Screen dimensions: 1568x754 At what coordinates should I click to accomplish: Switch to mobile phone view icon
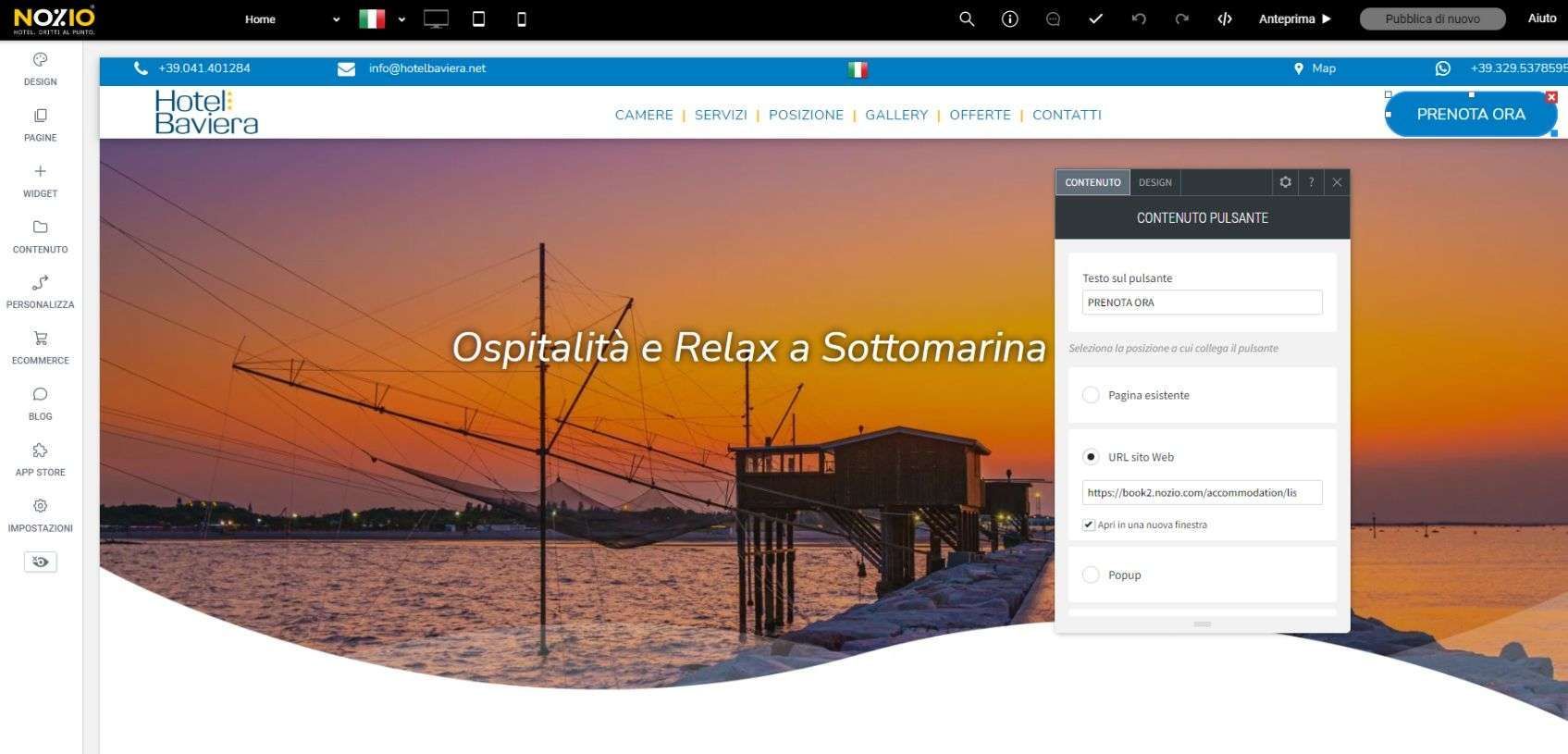[x=521, y=19]
